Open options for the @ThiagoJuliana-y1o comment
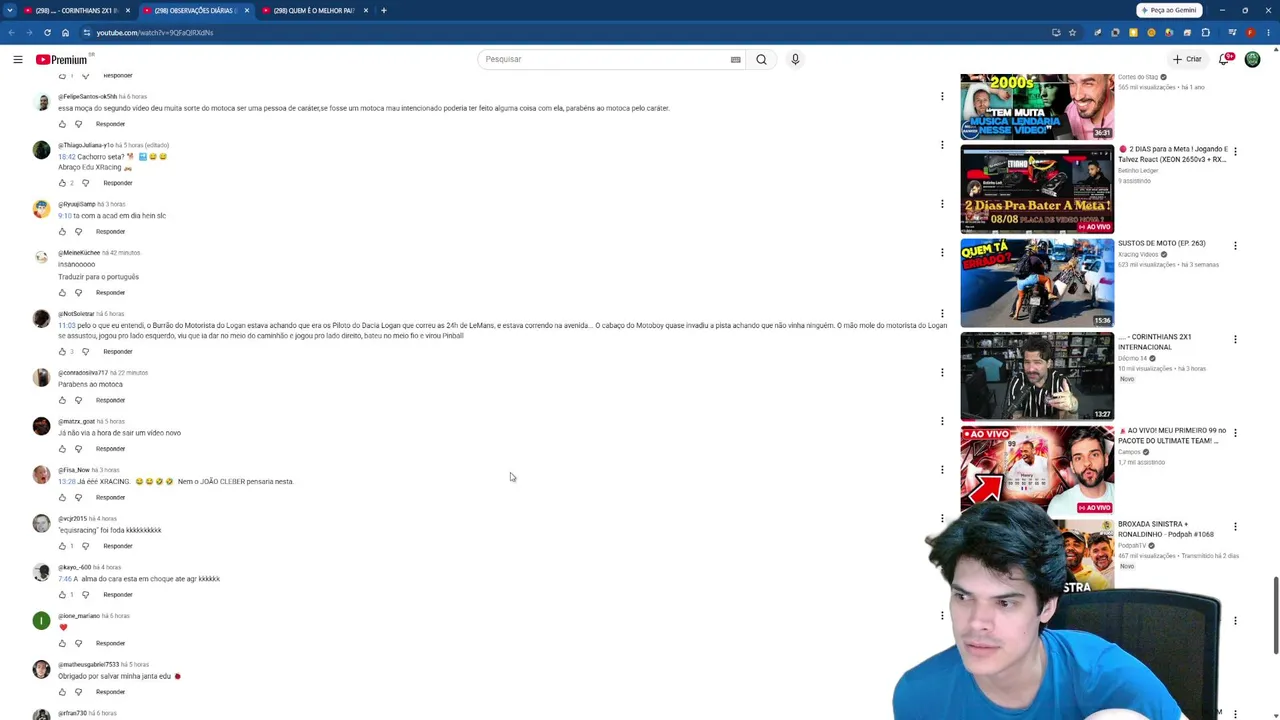The height and width of the screenshot is (720, 1280). (x=942, y=145)
